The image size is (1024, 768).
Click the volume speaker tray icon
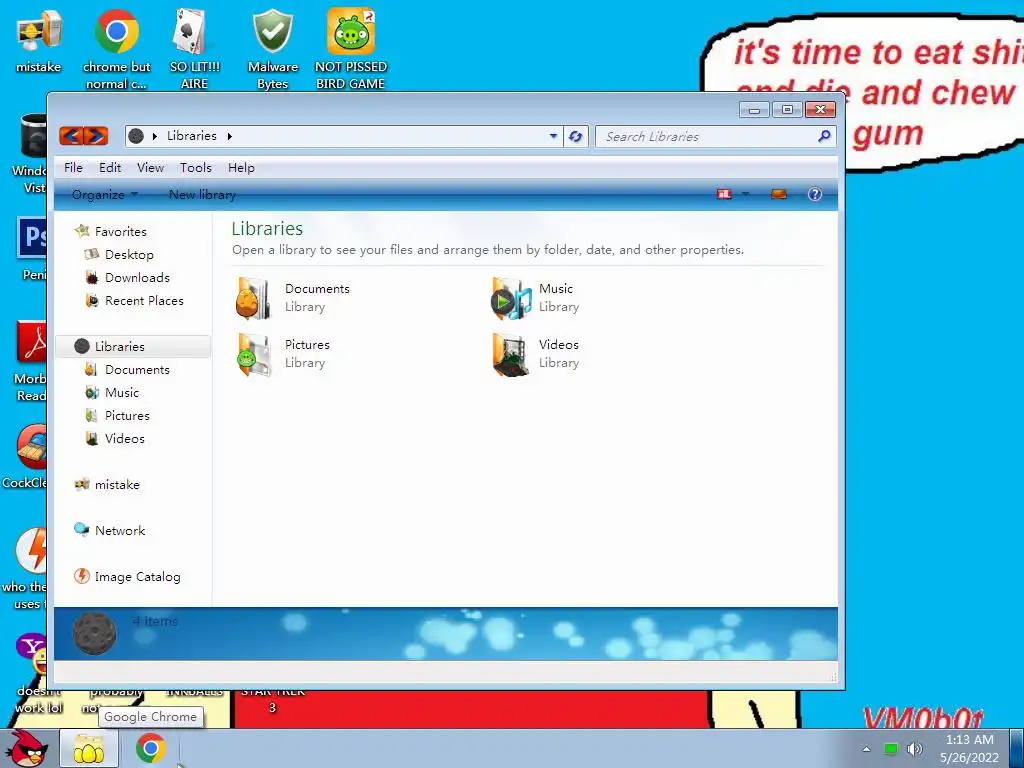pyautogui.click(x=915, y=748)
